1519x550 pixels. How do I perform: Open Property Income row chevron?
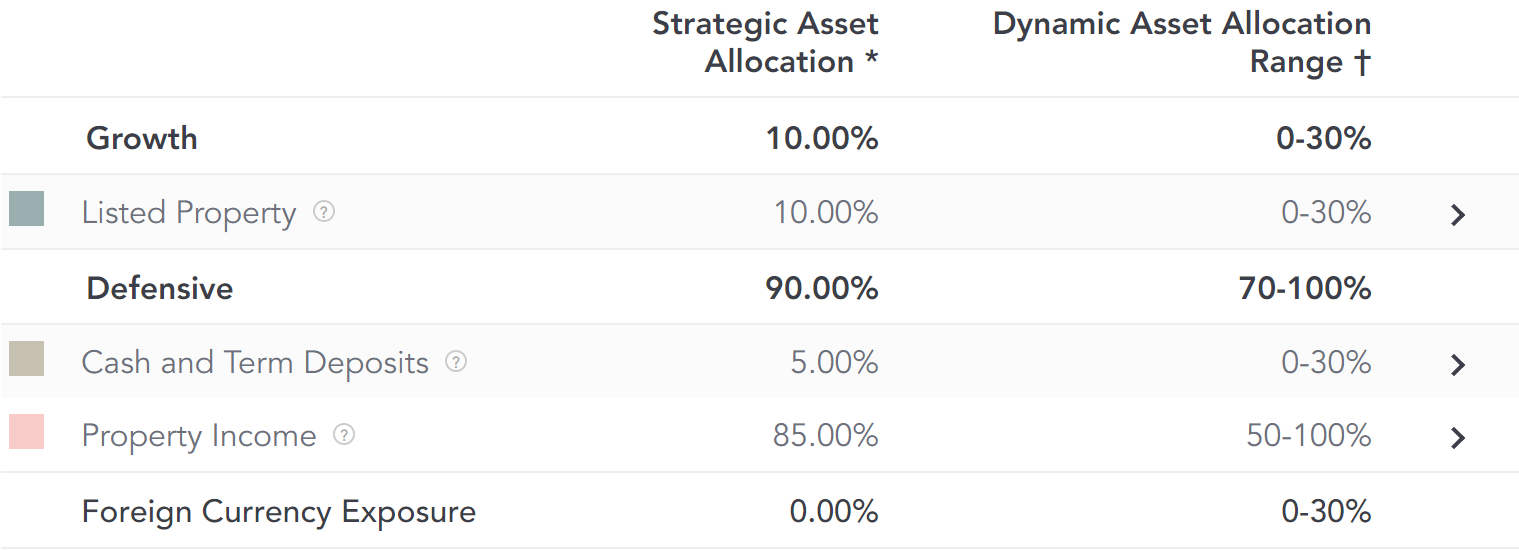(1458, 437)
